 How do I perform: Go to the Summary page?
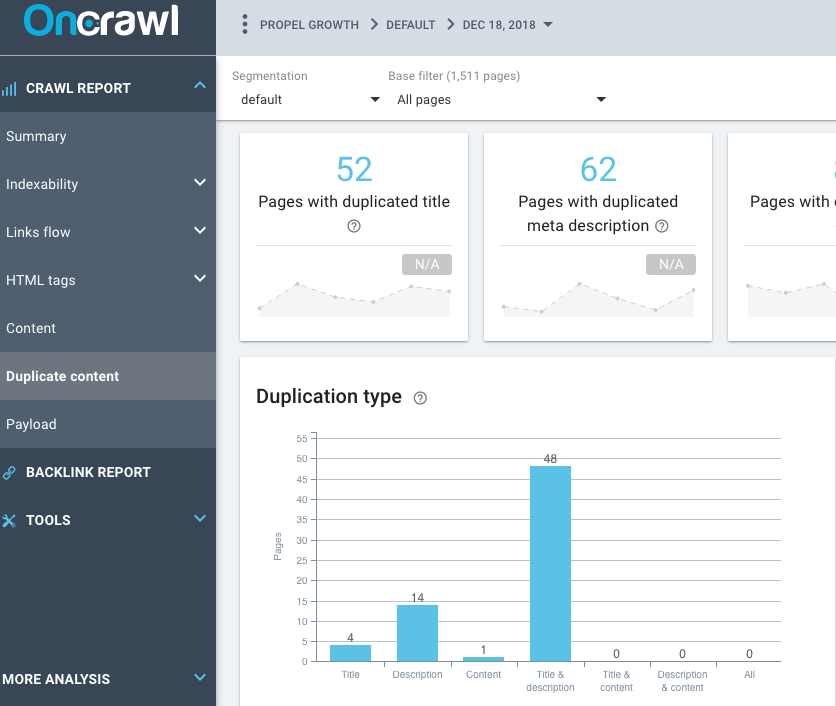pyautogui.click(x=36, y=136)
